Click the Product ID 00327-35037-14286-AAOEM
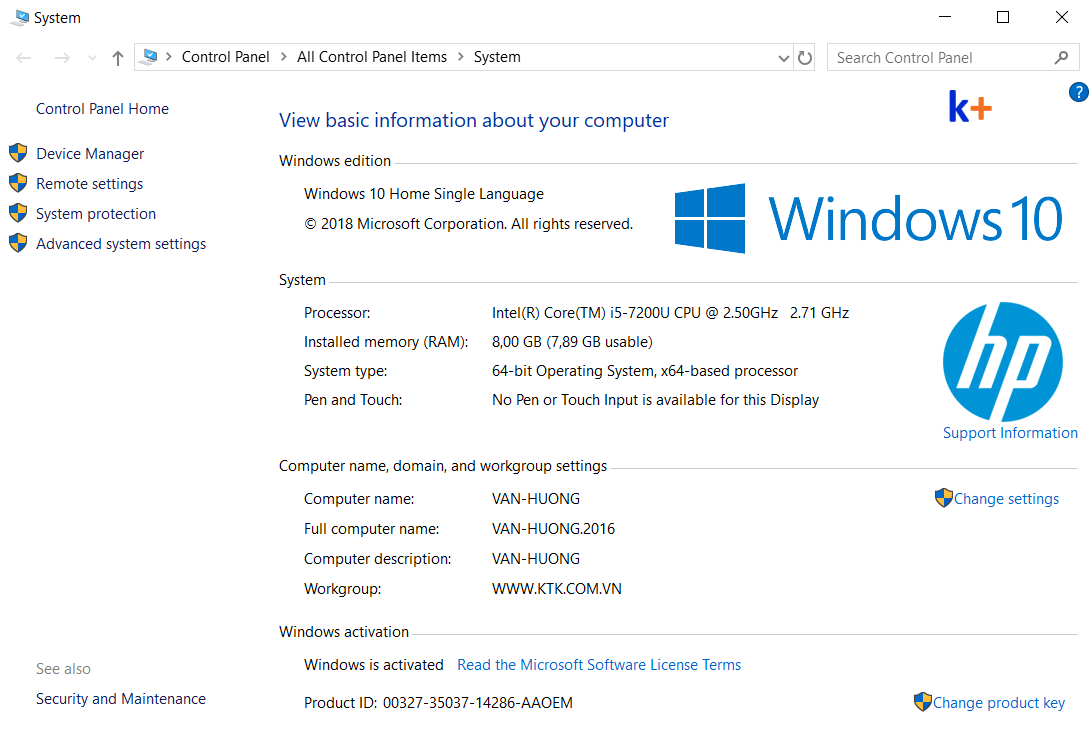1092x733 pixels. (x=439, y=703)
